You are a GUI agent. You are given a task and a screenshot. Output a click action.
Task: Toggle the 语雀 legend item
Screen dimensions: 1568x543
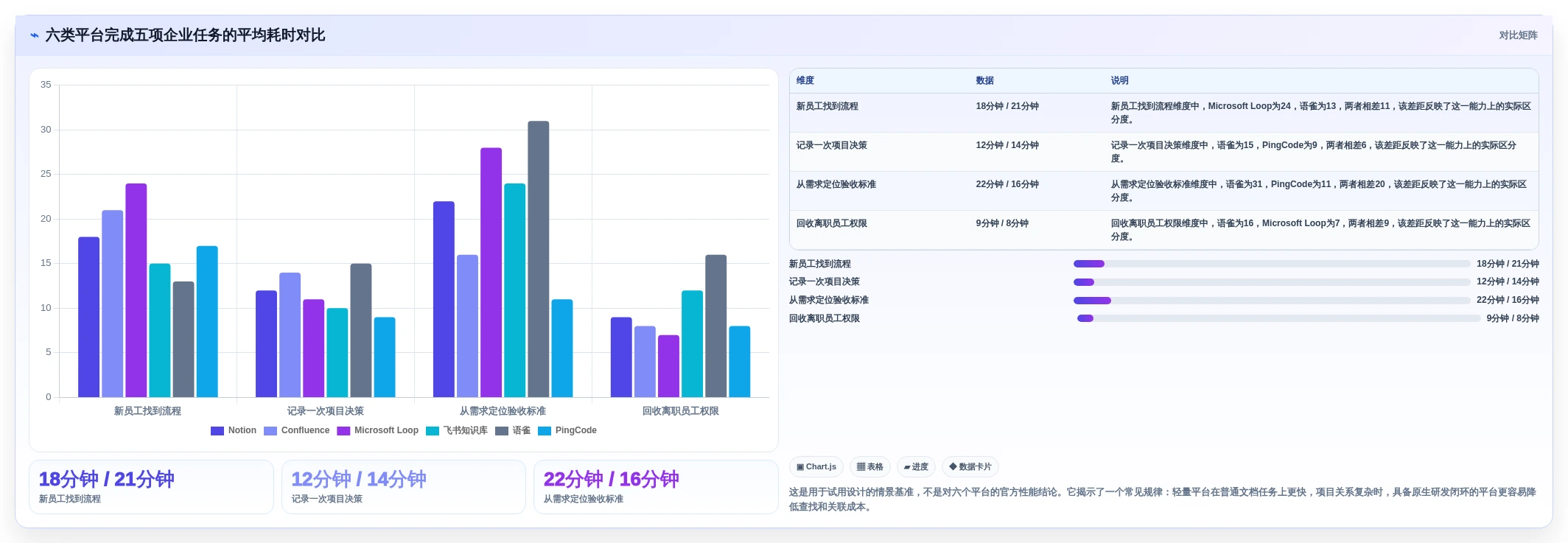pos(513,430)
